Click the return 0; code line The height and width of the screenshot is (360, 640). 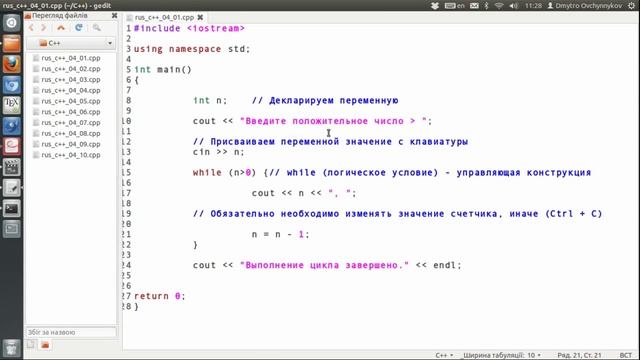[x=160, y=296]
